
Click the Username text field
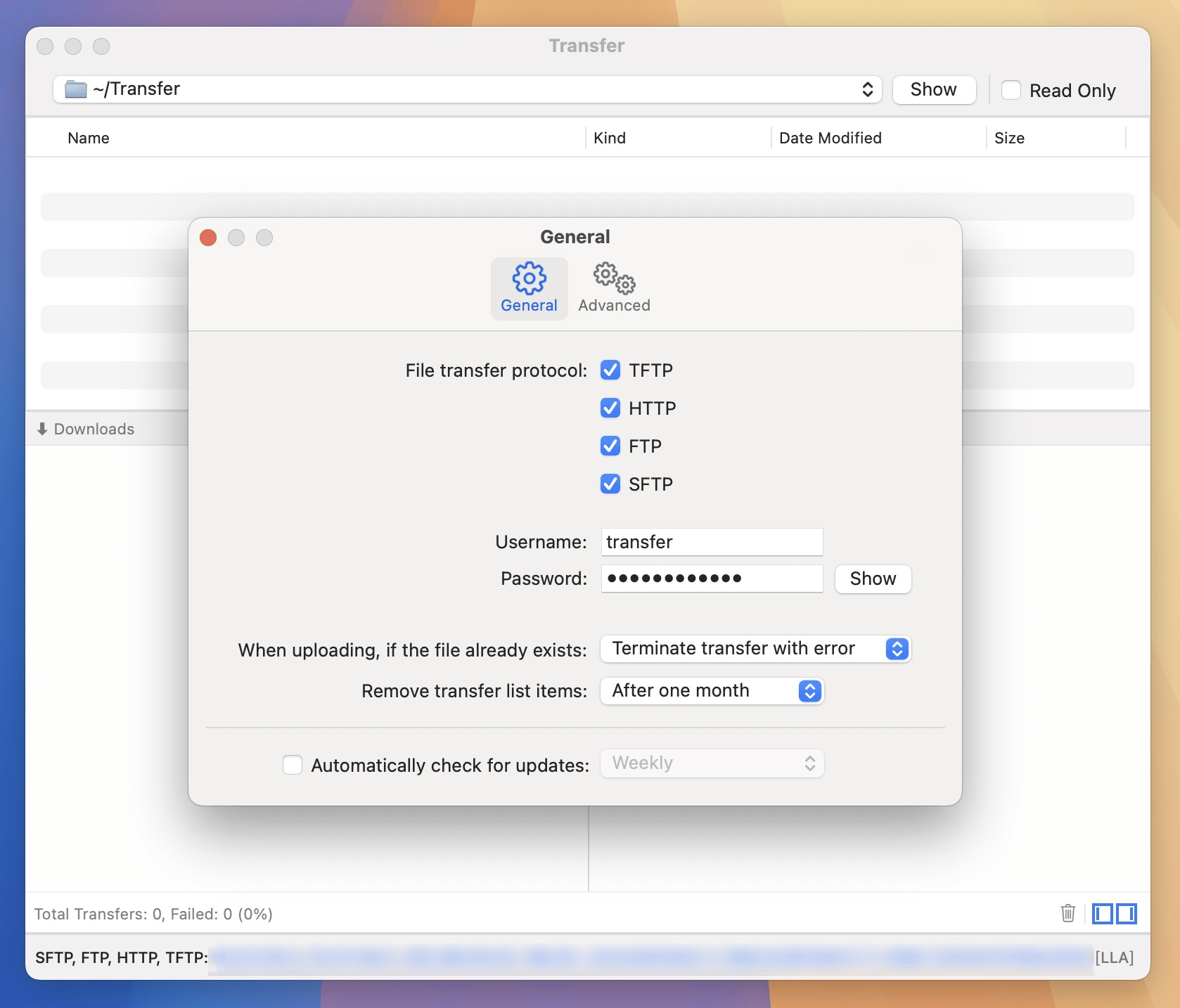[711, 542]
